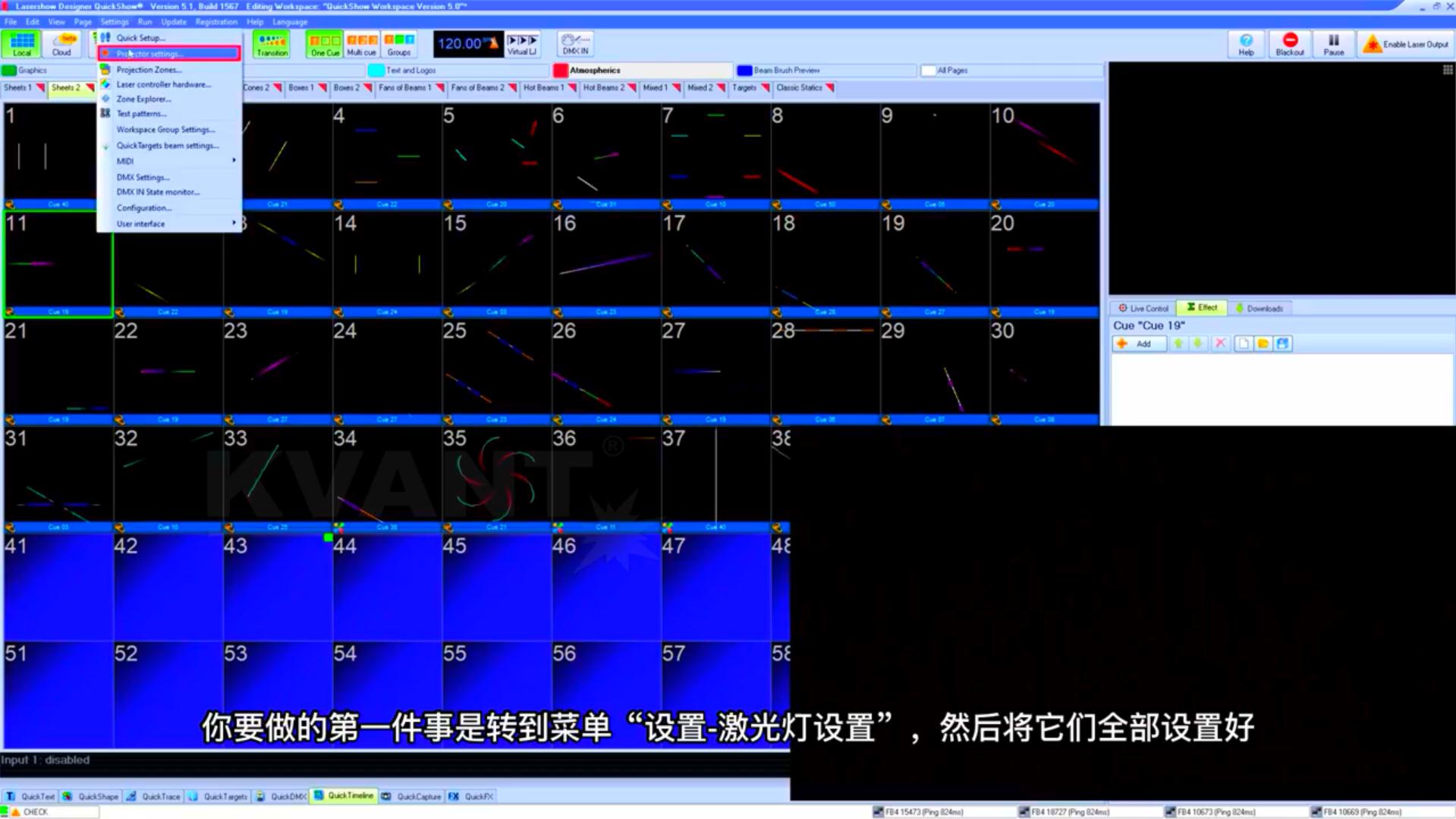1456x819 pixels.
Task: Expand the MIDI submenu
Action: click(x=169, y=161)
